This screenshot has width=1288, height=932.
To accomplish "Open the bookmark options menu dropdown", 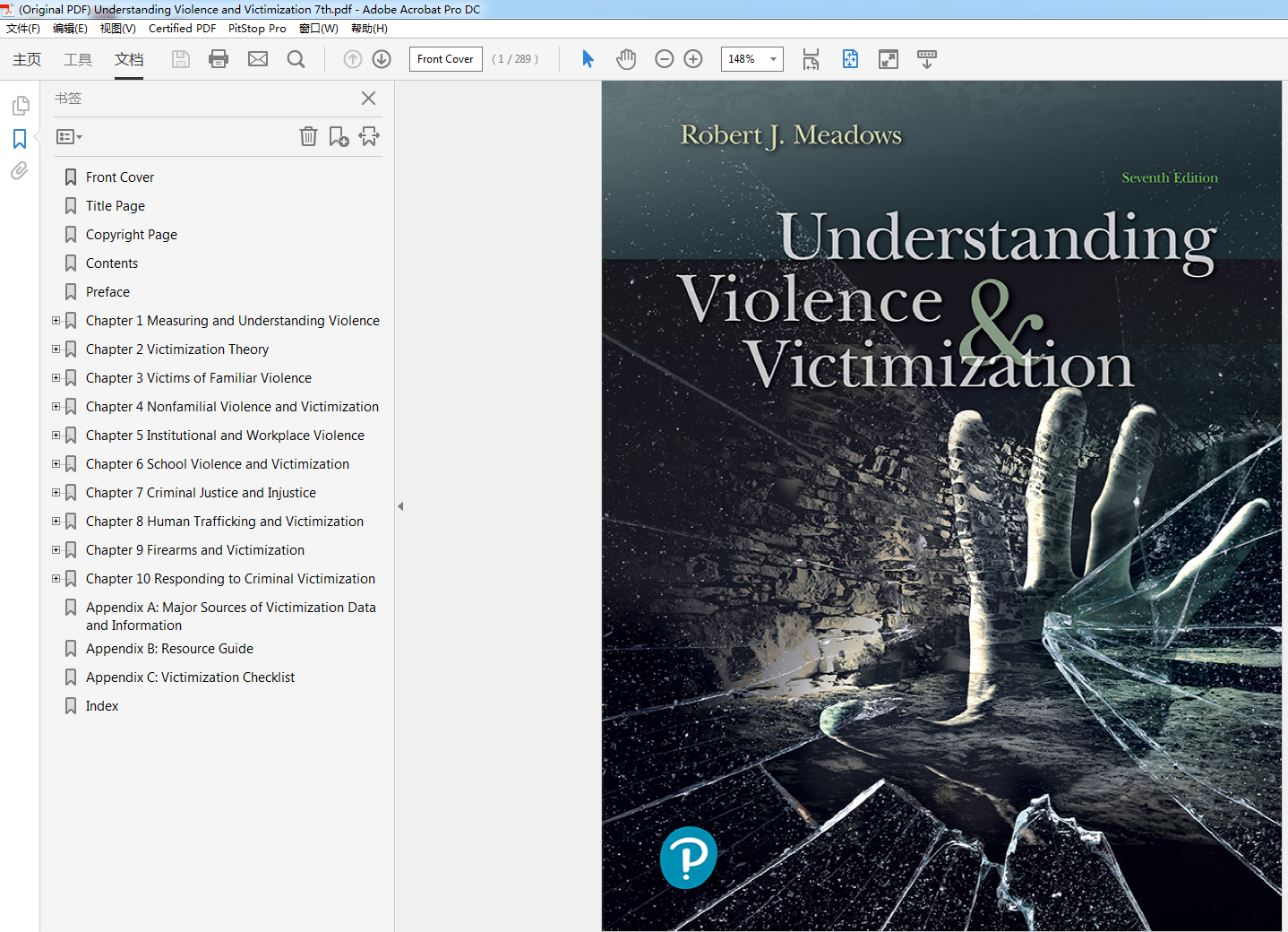I will tap(69, 137).
